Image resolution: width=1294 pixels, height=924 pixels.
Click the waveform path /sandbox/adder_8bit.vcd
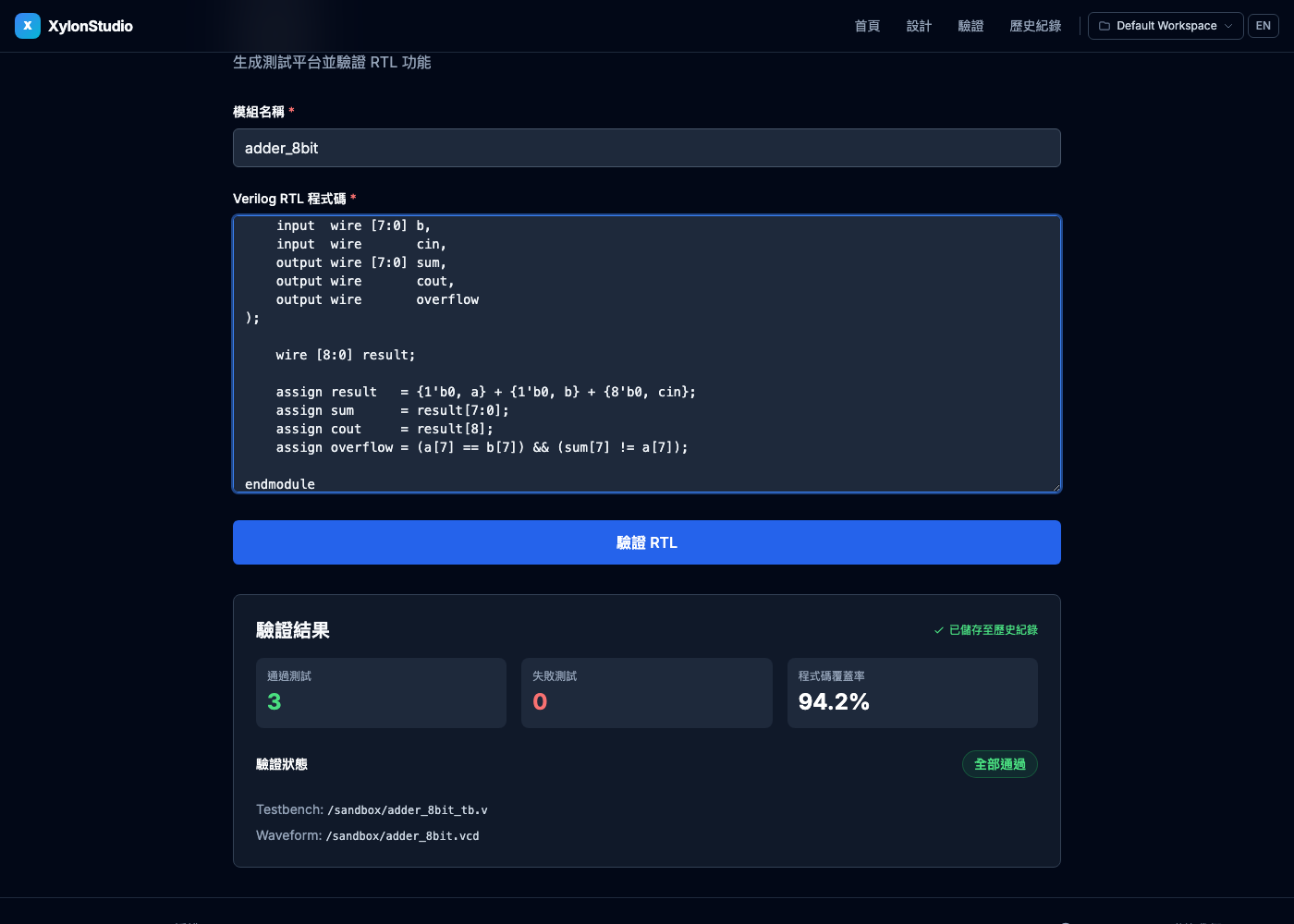403,836
